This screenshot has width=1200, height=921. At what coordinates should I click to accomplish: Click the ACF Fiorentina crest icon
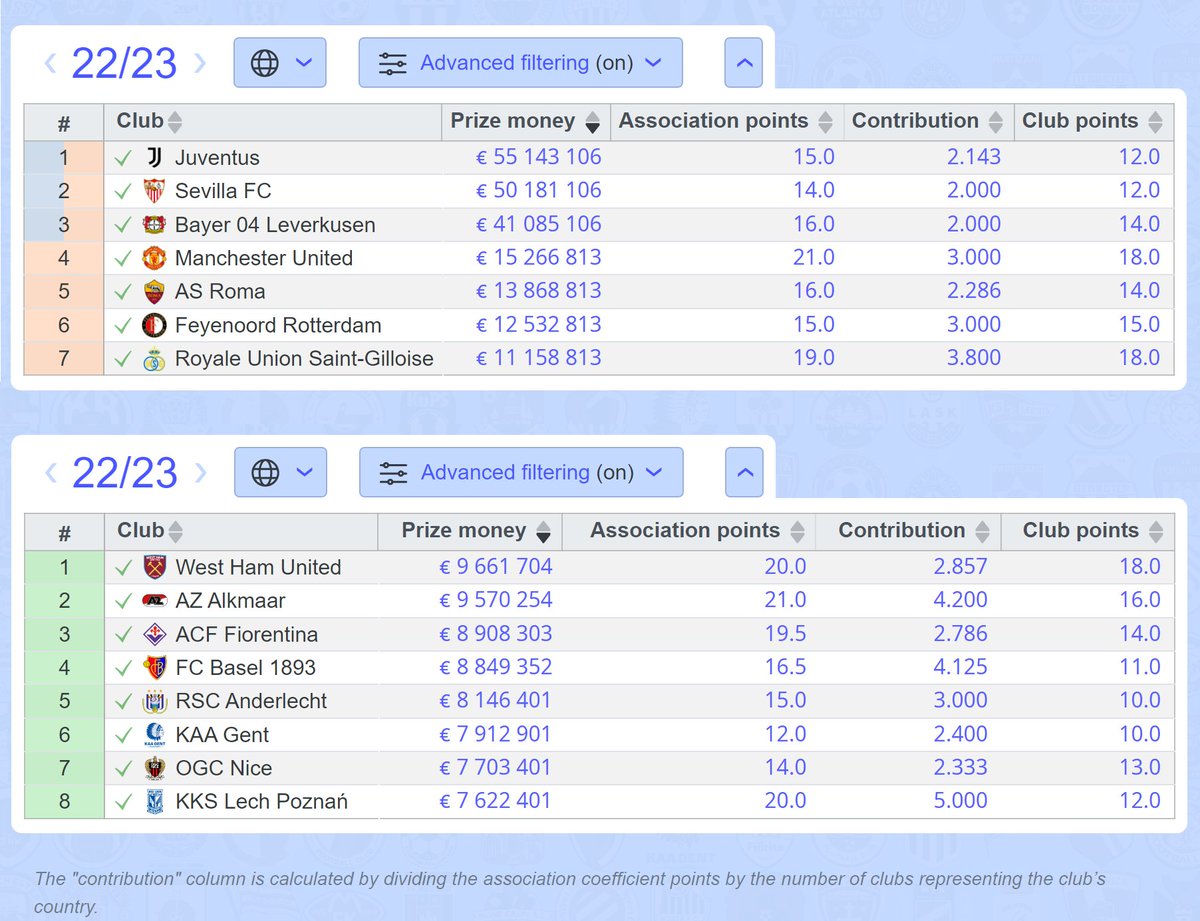154,634
